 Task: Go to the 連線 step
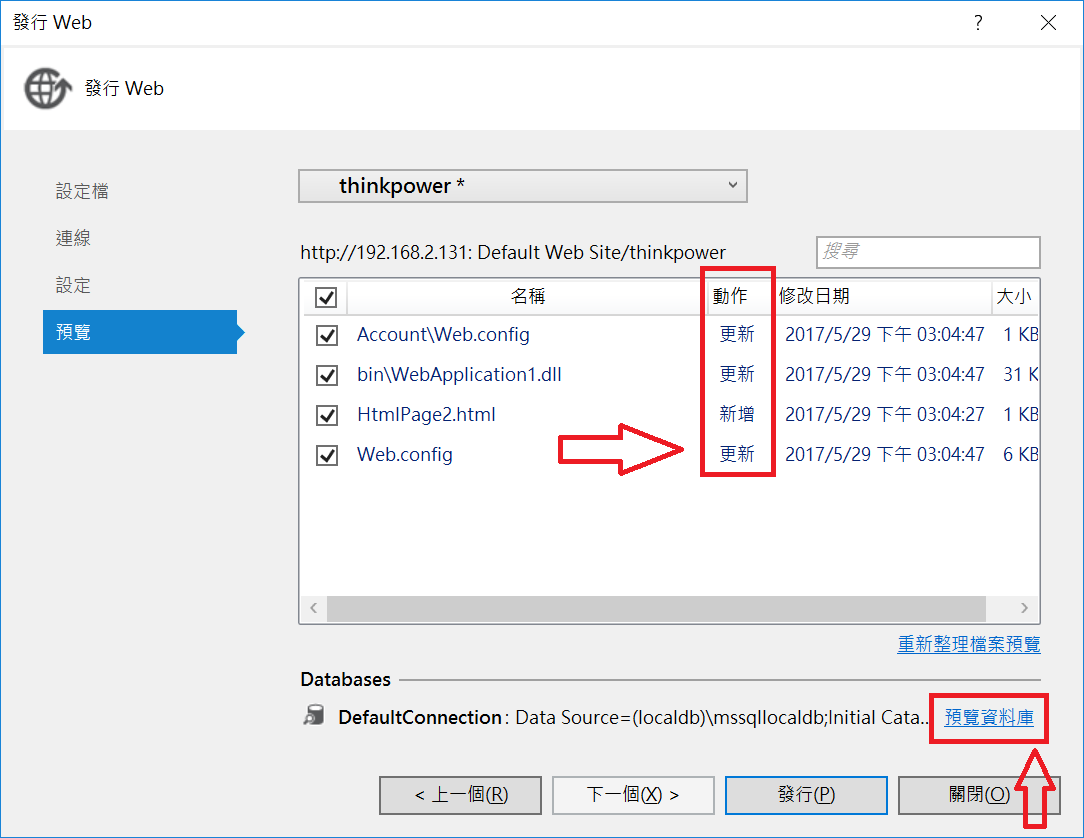(73, 238)
